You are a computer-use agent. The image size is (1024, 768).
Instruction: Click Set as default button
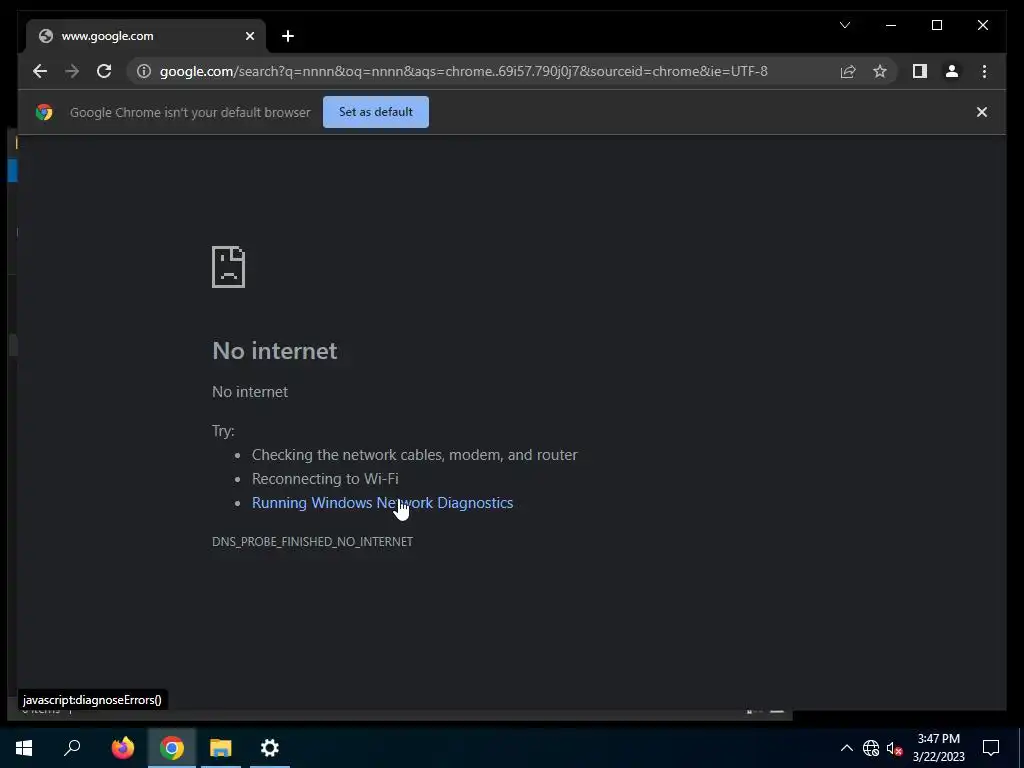tap(376, 112)
